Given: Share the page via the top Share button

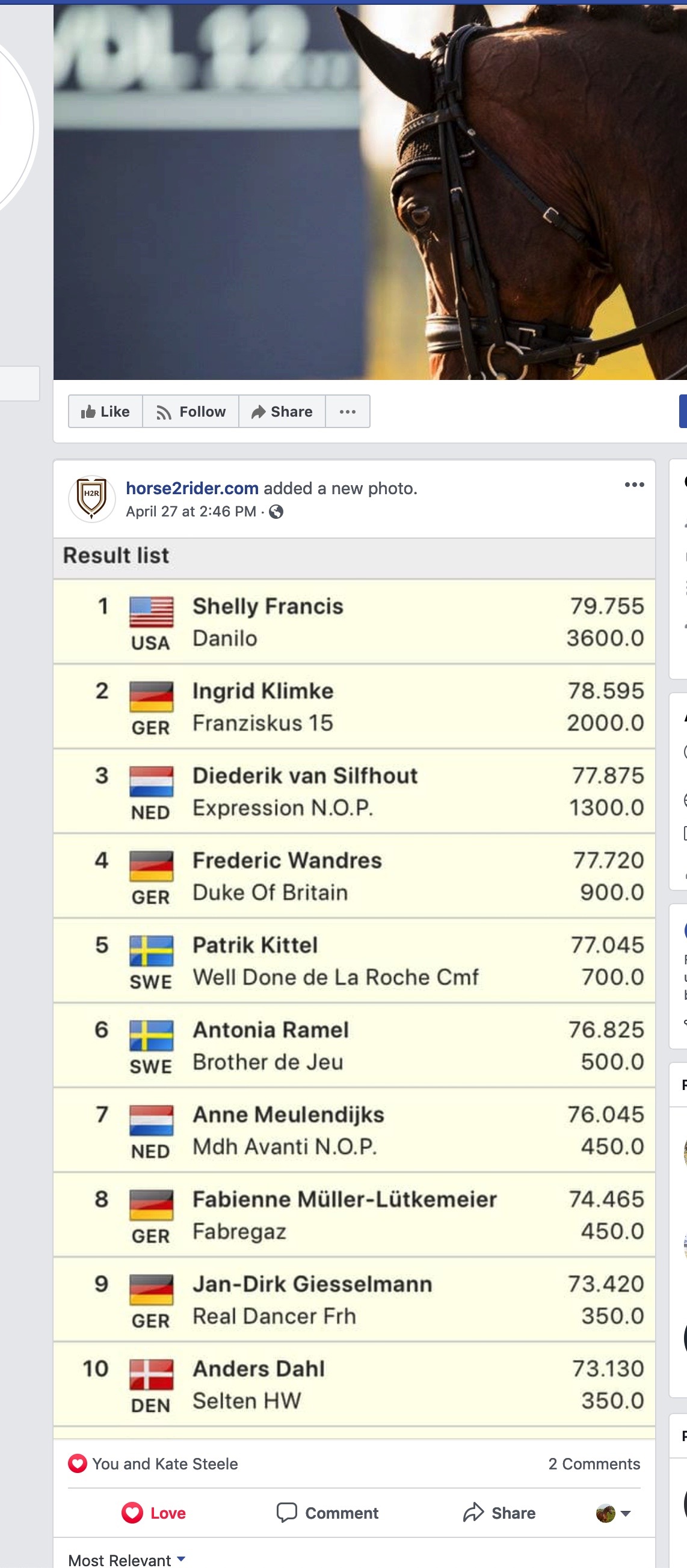Looking at the screenshot, I should tap(282, 411).
